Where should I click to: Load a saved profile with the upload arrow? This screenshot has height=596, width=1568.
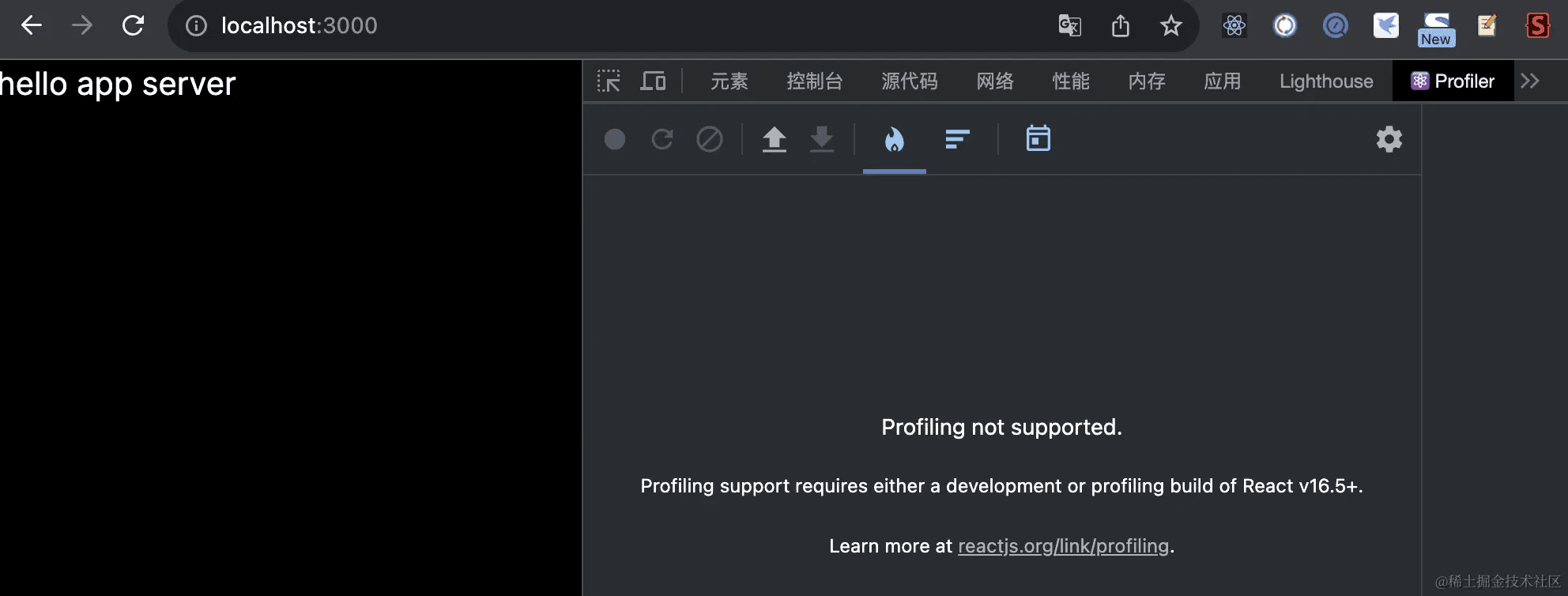click(775, 140)
